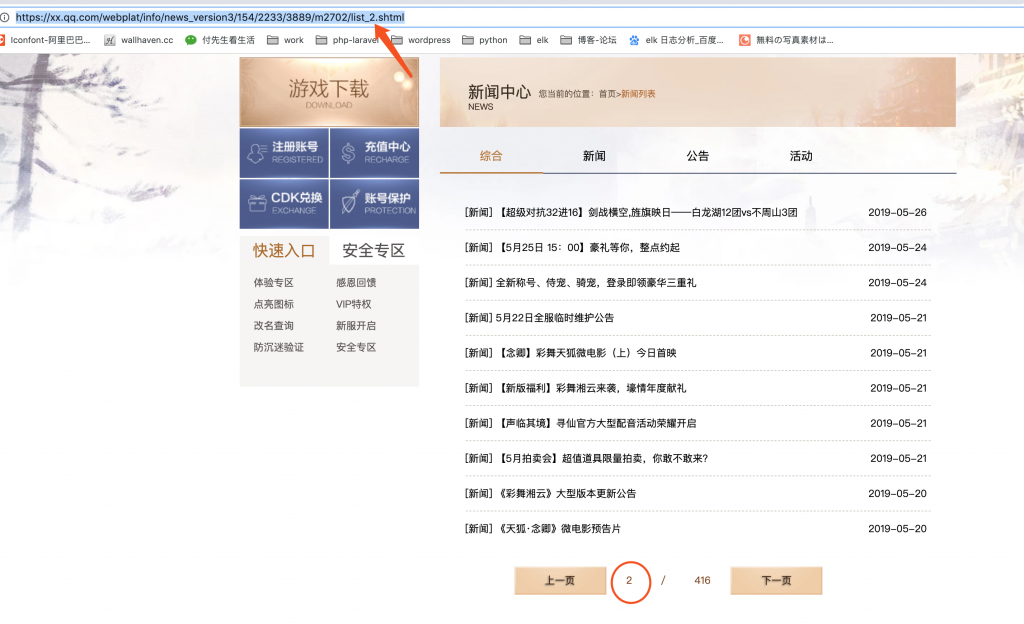The image size is (1024, 624).
Task: Click the 新闻中心 NEWS heading
Action: click(499, 96)
